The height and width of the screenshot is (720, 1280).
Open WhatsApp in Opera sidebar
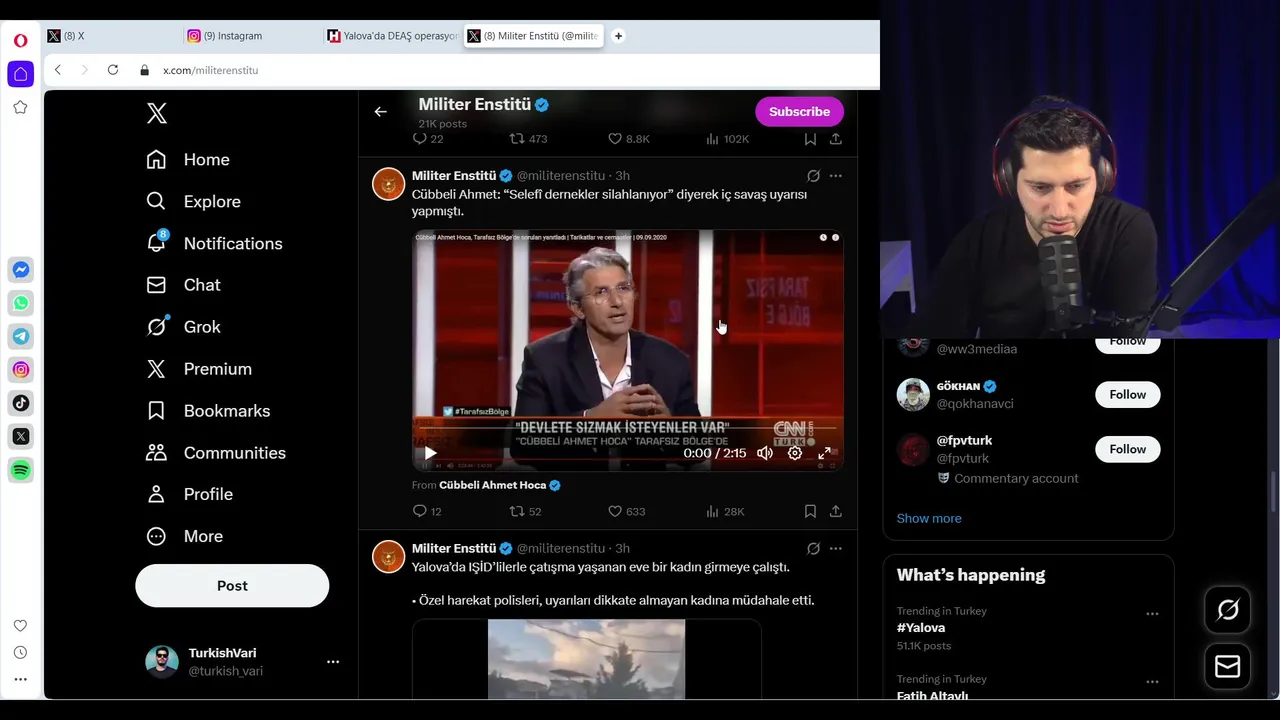click(x=20, y=303)
